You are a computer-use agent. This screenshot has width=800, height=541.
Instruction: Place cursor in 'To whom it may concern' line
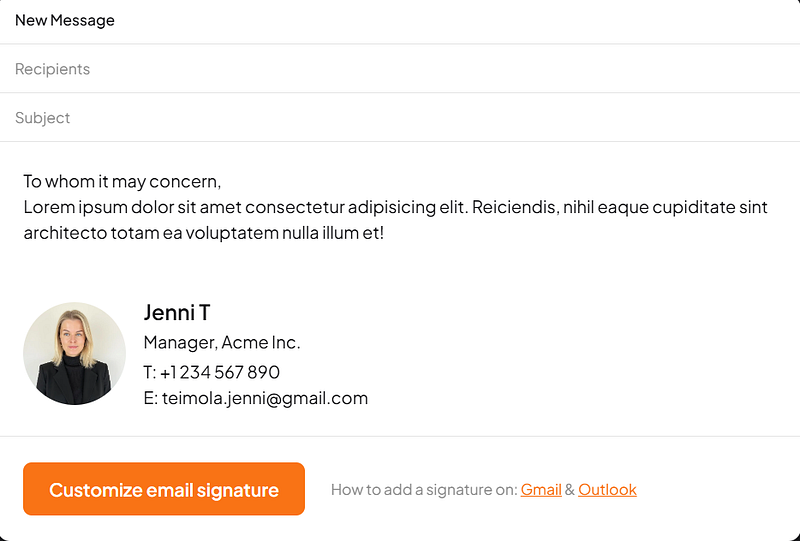click(x=122, y=182)
